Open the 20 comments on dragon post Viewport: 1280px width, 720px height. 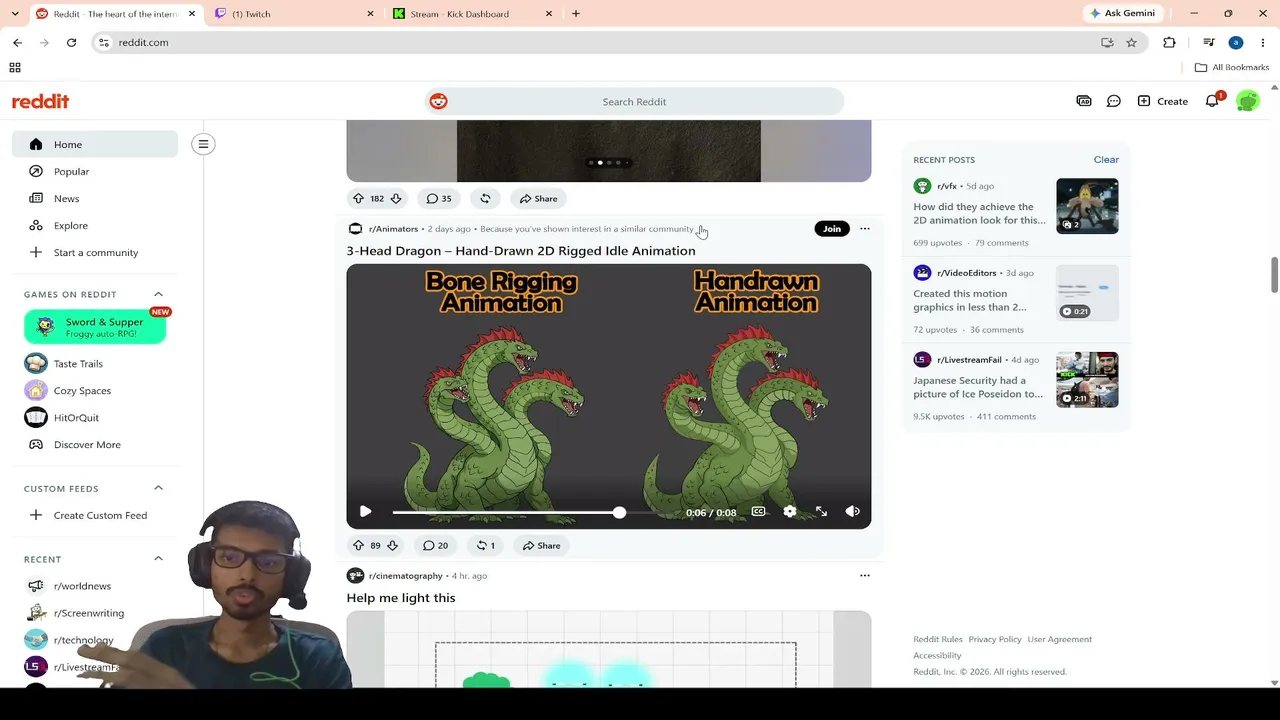pyautogui.click(x=435, y=545)
